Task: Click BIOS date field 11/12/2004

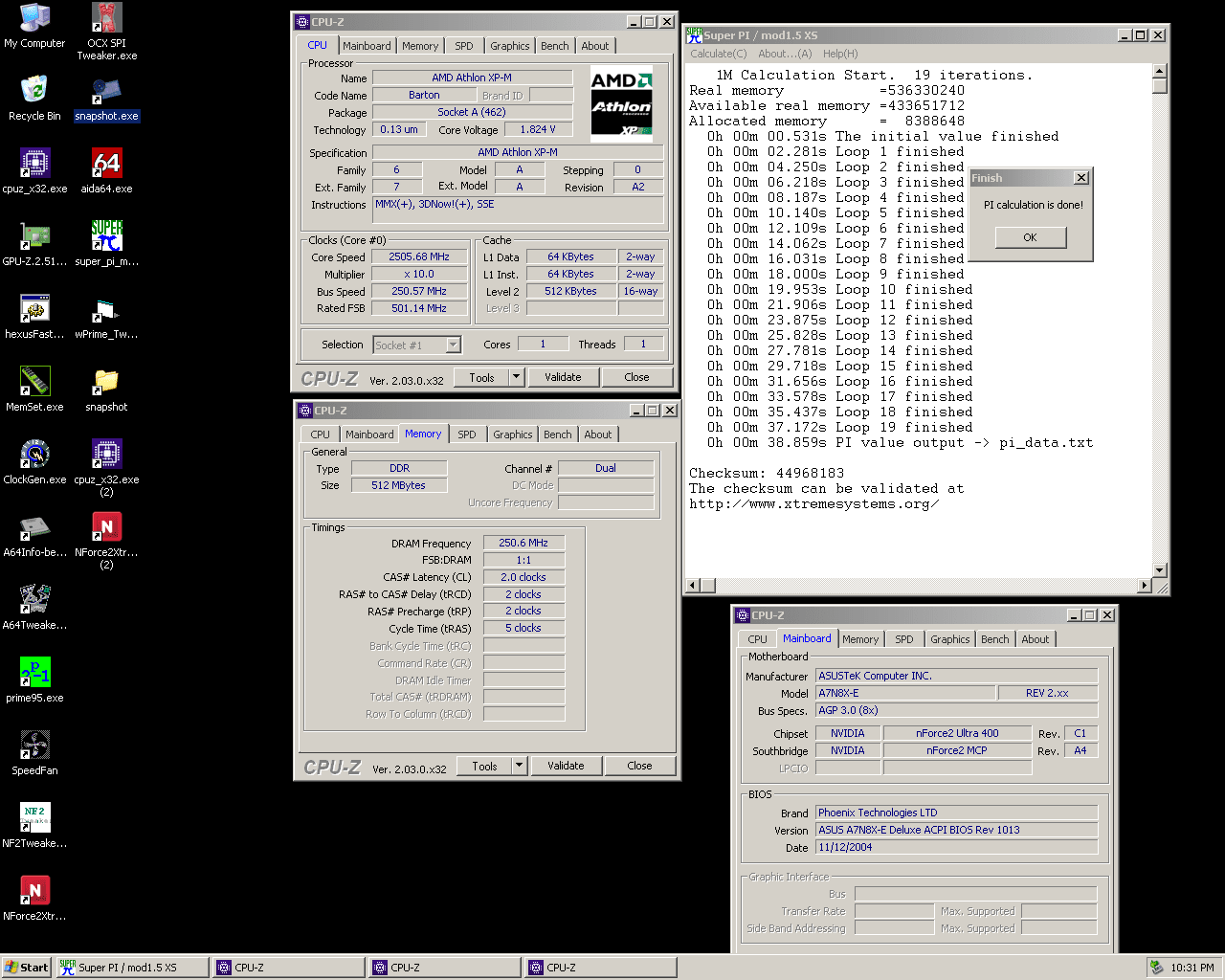Action: click(956, 847)
